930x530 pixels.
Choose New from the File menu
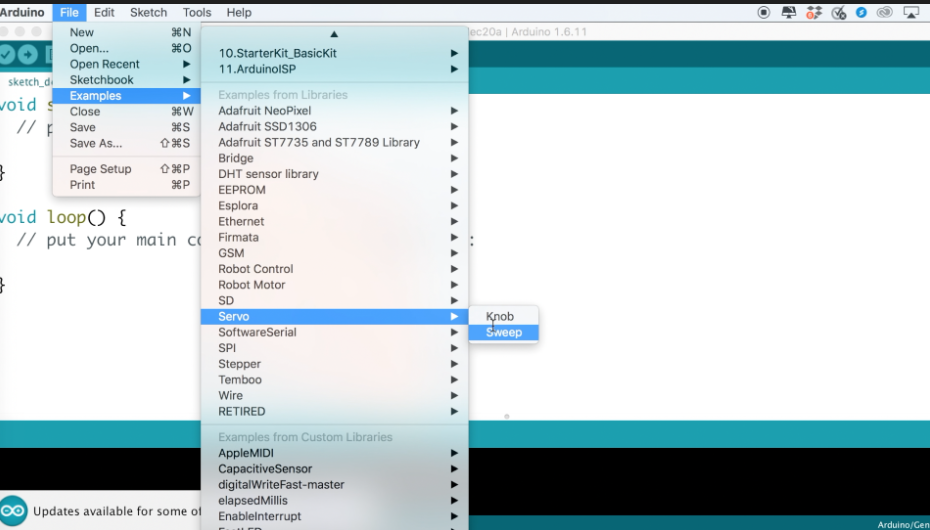(126, 33)
